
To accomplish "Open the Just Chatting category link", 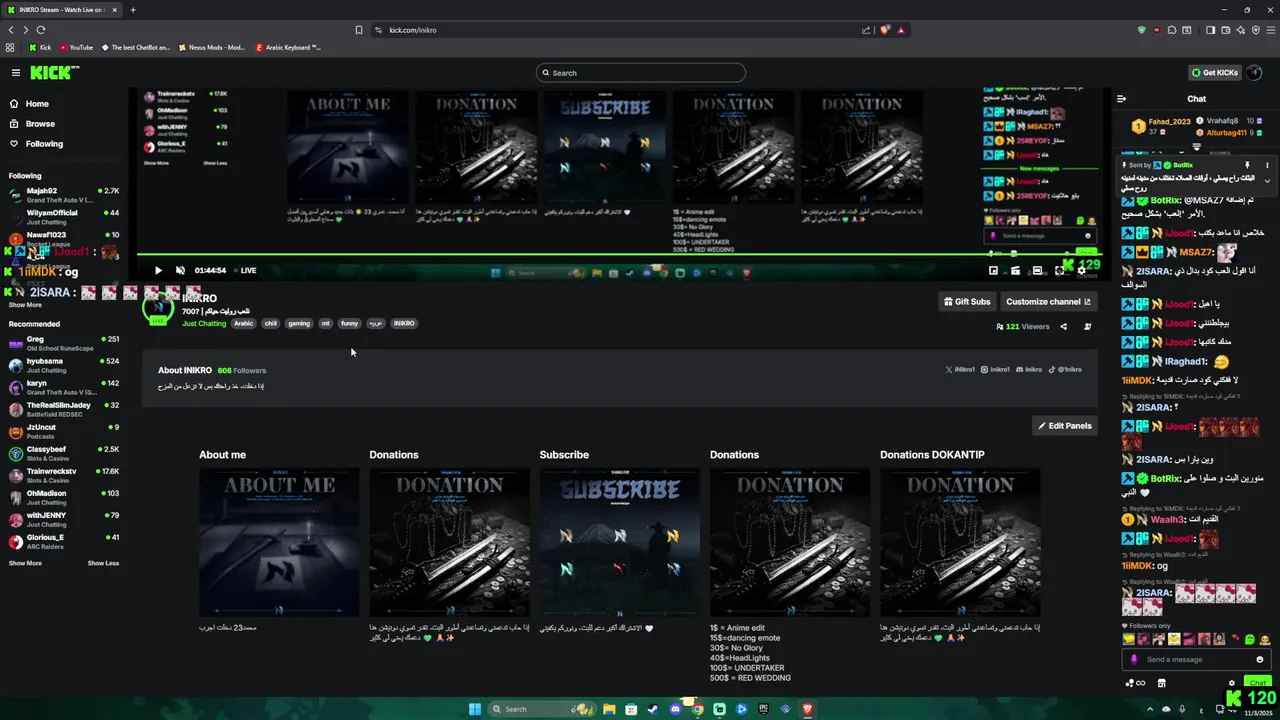I will (204, 323).
